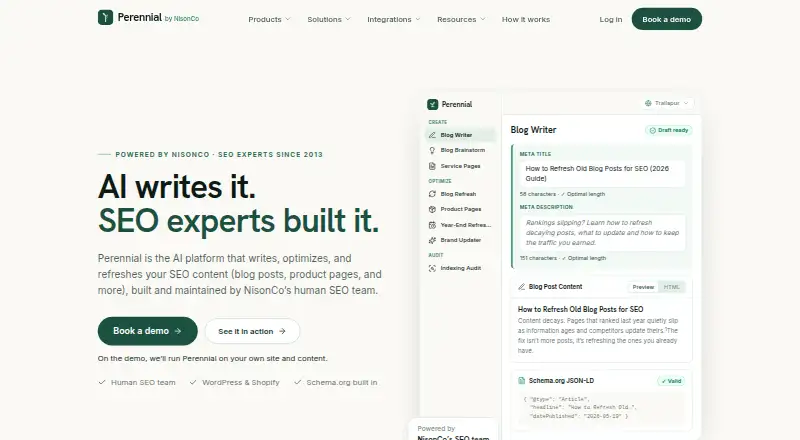
Task: Click the Perennial logo icon in header
Action: (x=105, y=17)
